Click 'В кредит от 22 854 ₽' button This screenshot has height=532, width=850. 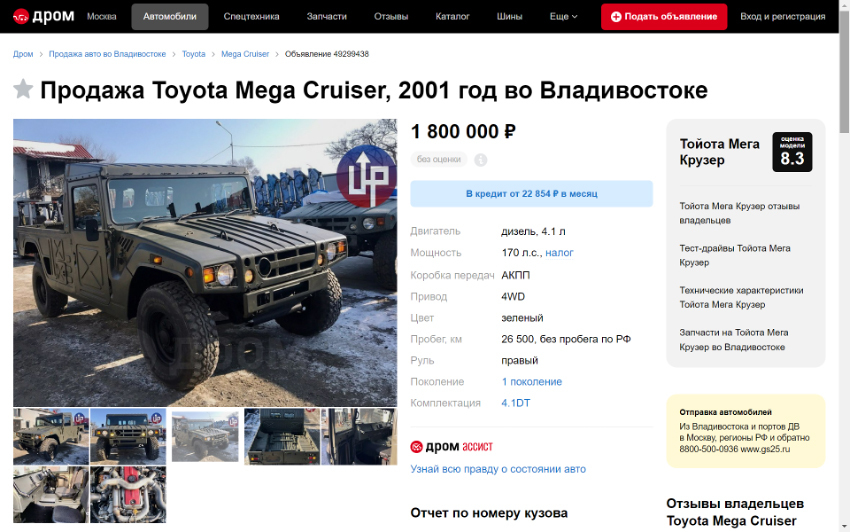point(531,194)
